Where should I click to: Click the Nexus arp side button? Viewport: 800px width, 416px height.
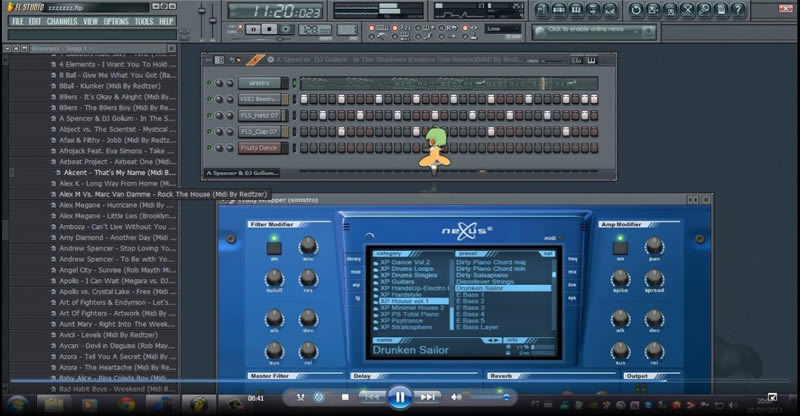(356, 285)
